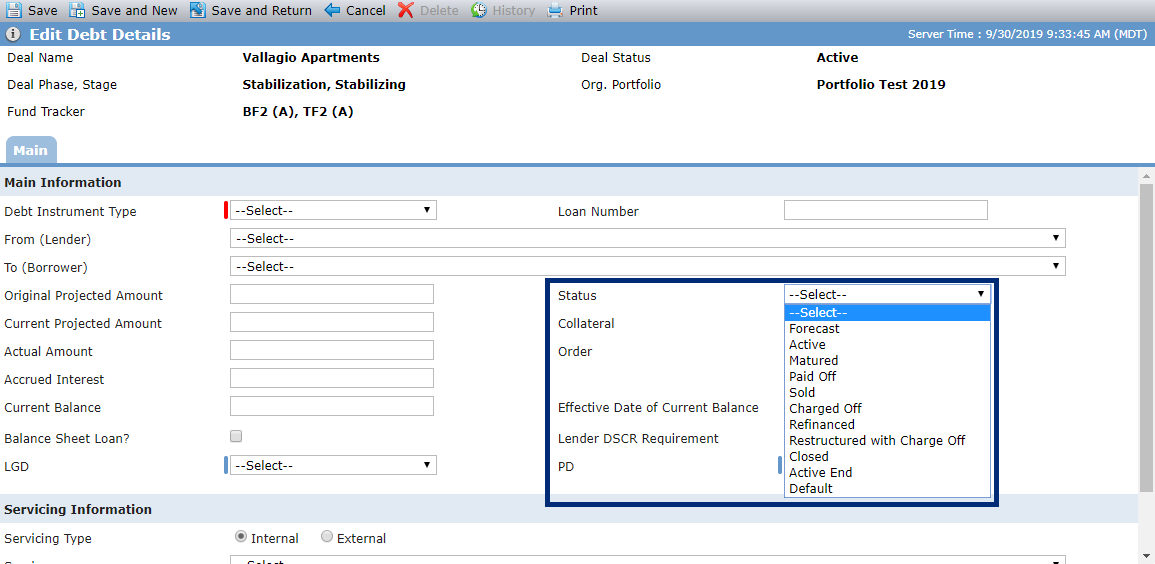Screen dimensions: 1155x564
Task: Open the From (Lender) dropdown
Action: tap(647, 238)
